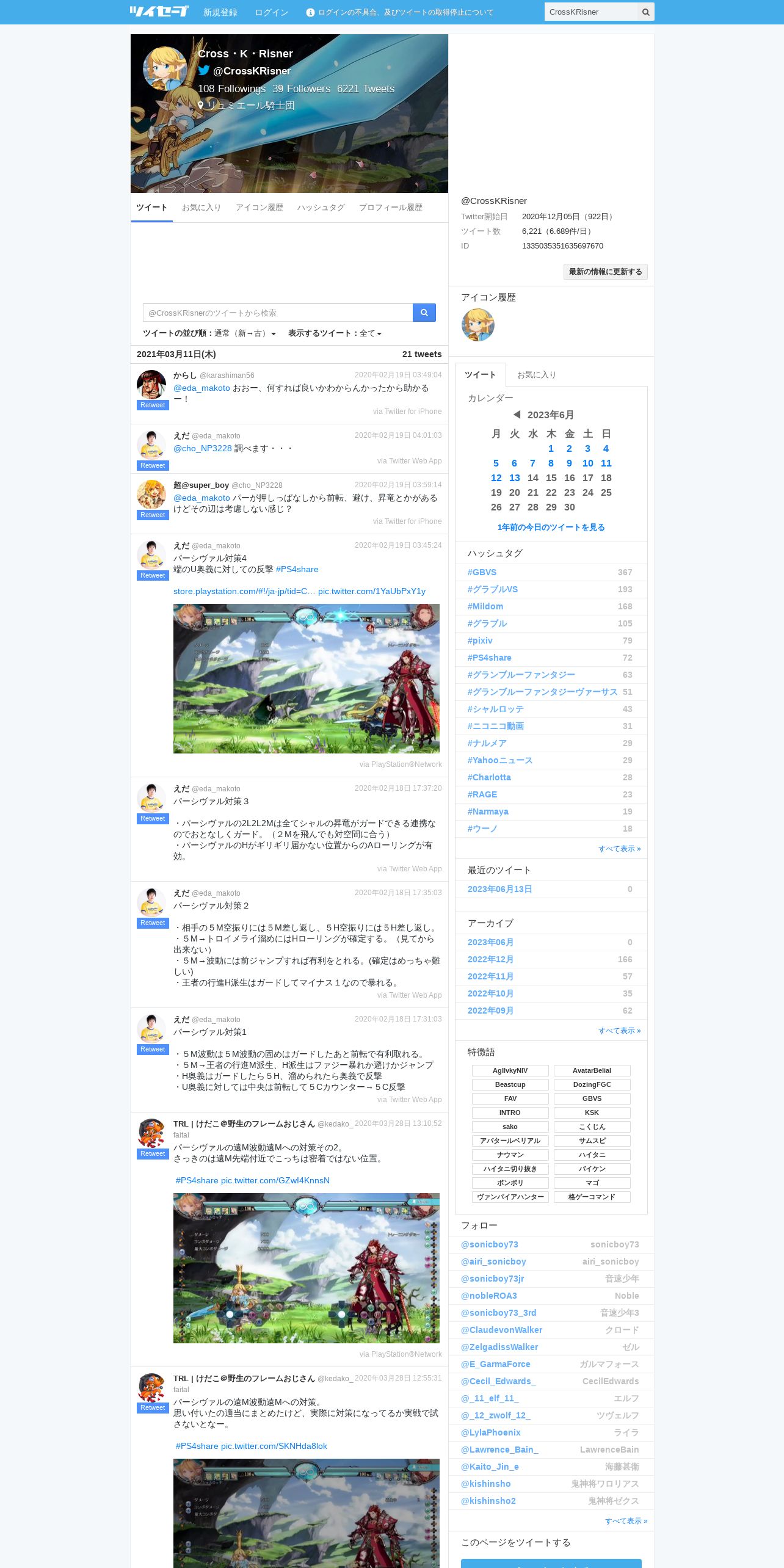
Task: Open followed user @kishinsho2
Action: tap(488, 1501)
